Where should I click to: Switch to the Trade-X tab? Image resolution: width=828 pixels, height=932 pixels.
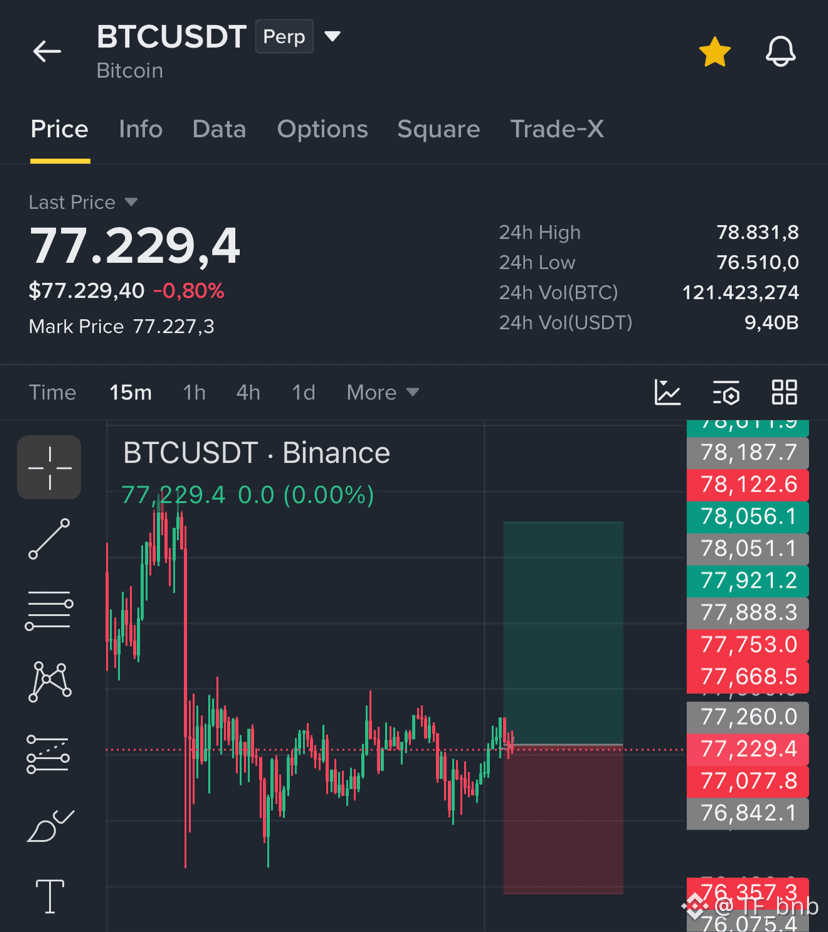pos(557,129)
